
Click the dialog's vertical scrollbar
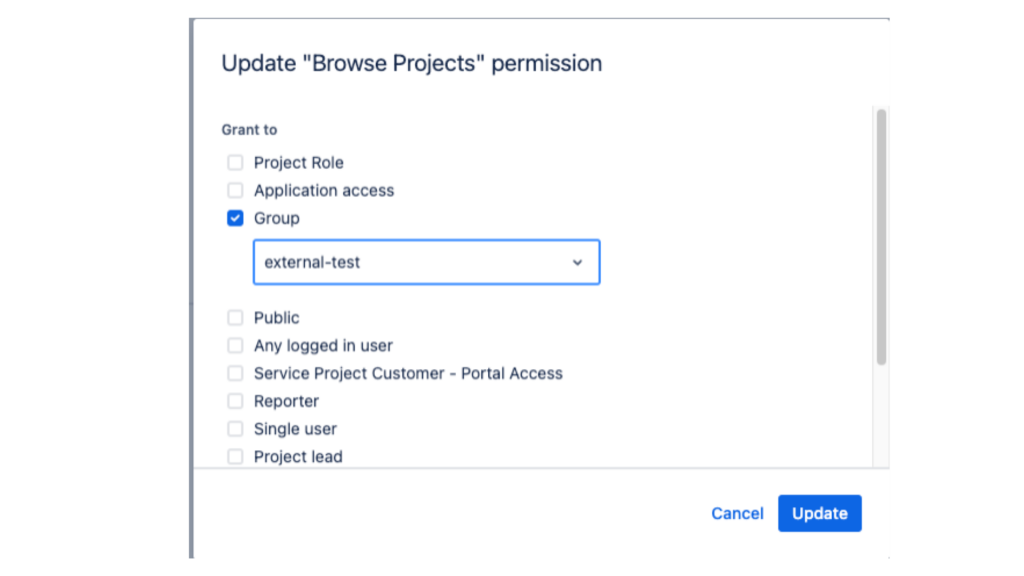click(x=881, y=237)
